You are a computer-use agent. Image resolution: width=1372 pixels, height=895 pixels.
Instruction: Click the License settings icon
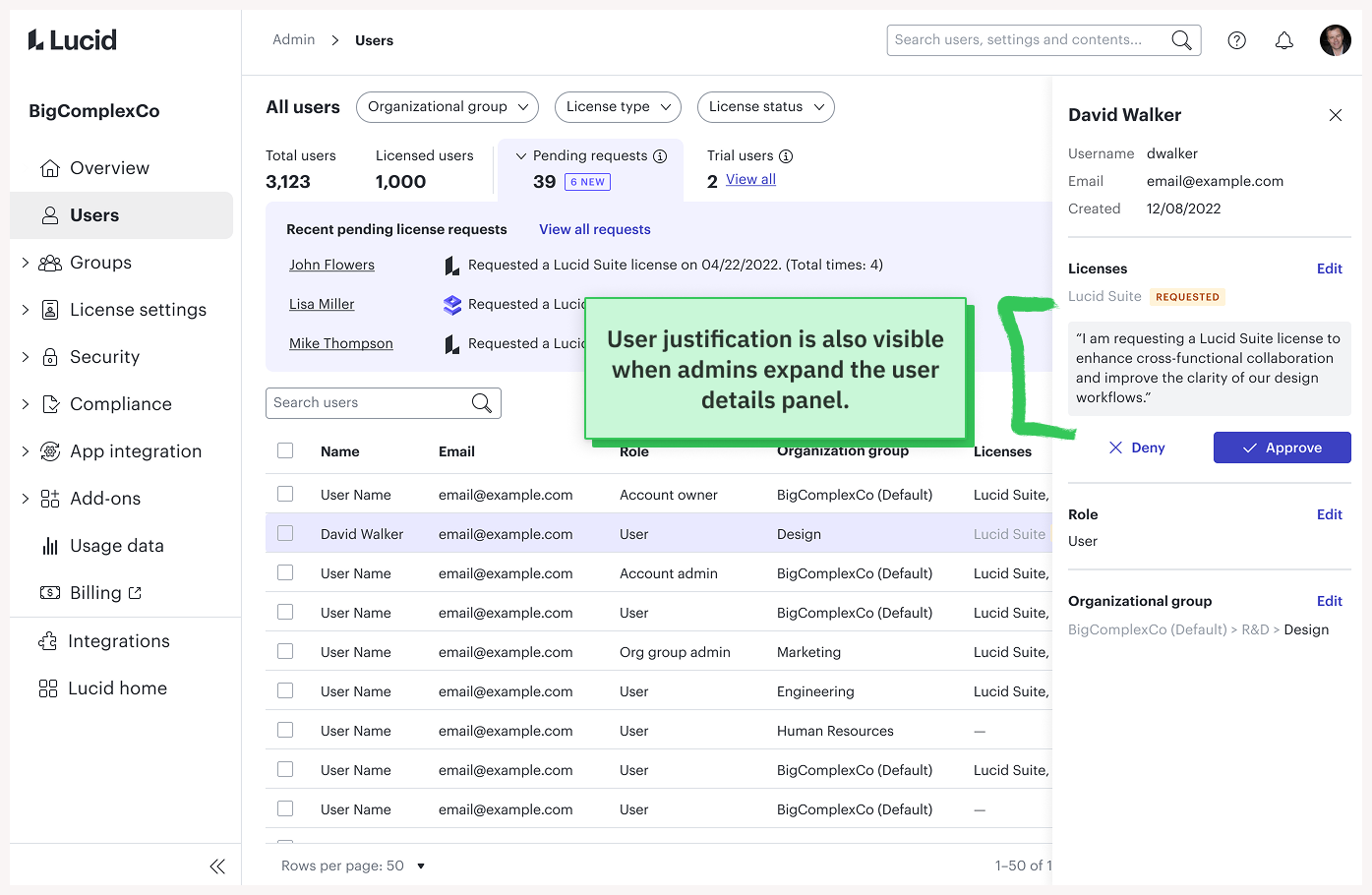coord(50,310)
